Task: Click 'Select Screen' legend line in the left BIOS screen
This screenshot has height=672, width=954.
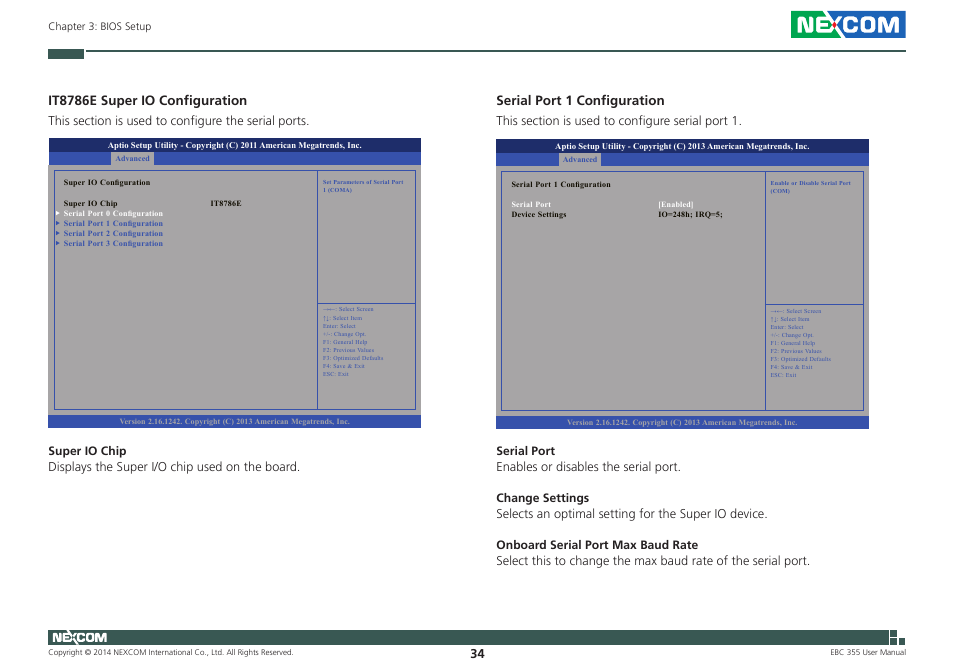Action: pyautogui.click(x=348, y=309)
